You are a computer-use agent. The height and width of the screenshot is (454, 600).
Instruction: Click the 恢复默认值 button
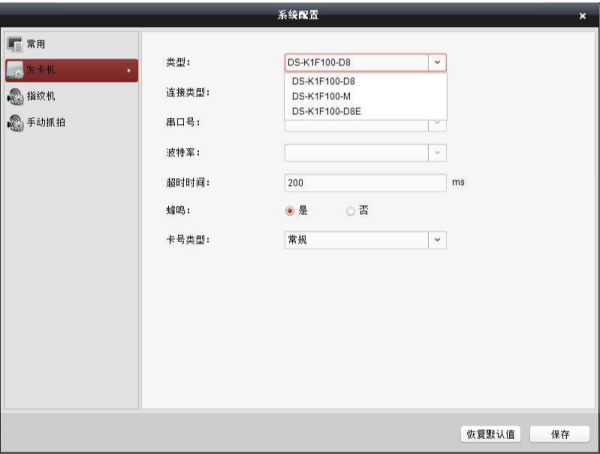[x=491, y=434]
